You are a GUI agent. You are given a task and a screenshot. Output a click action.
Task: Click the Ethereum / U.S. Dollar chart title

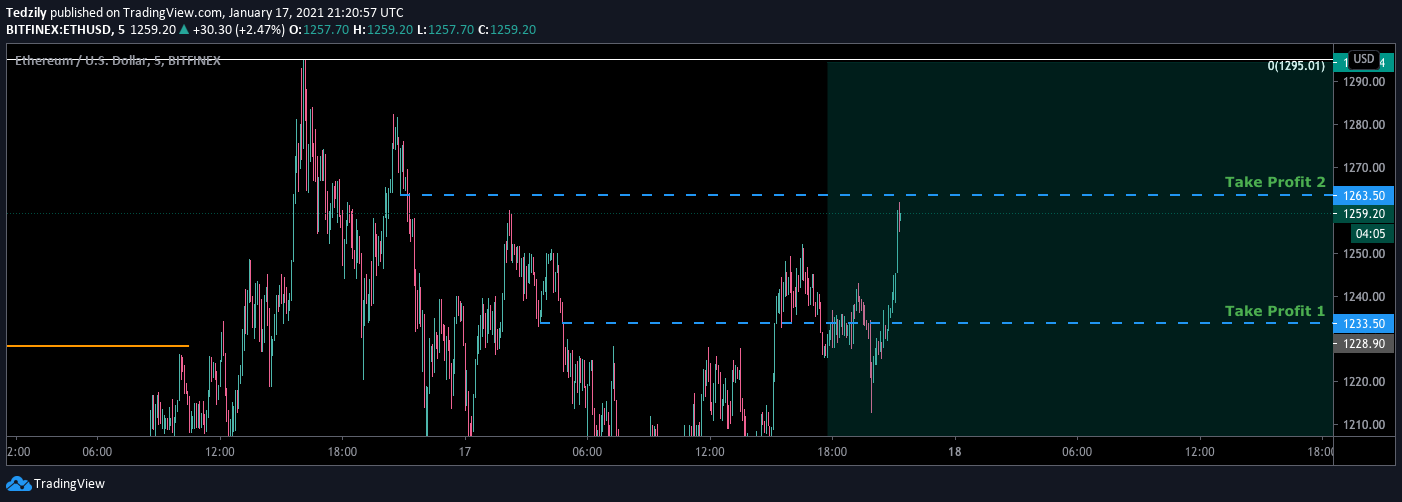tap(118, 61)
